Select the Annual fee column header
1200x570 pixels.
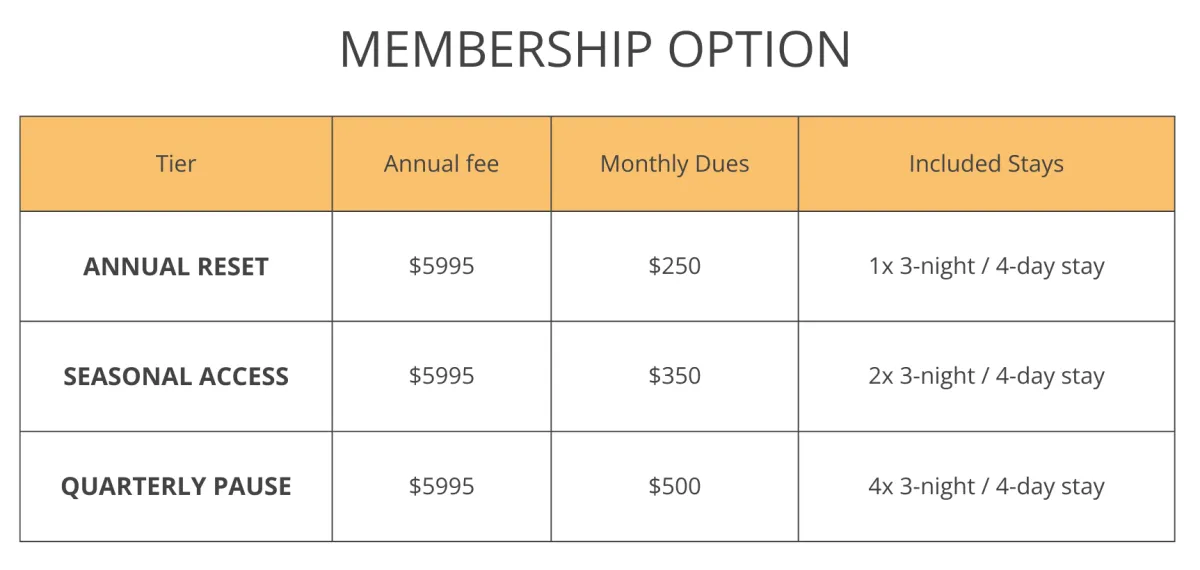441,164
